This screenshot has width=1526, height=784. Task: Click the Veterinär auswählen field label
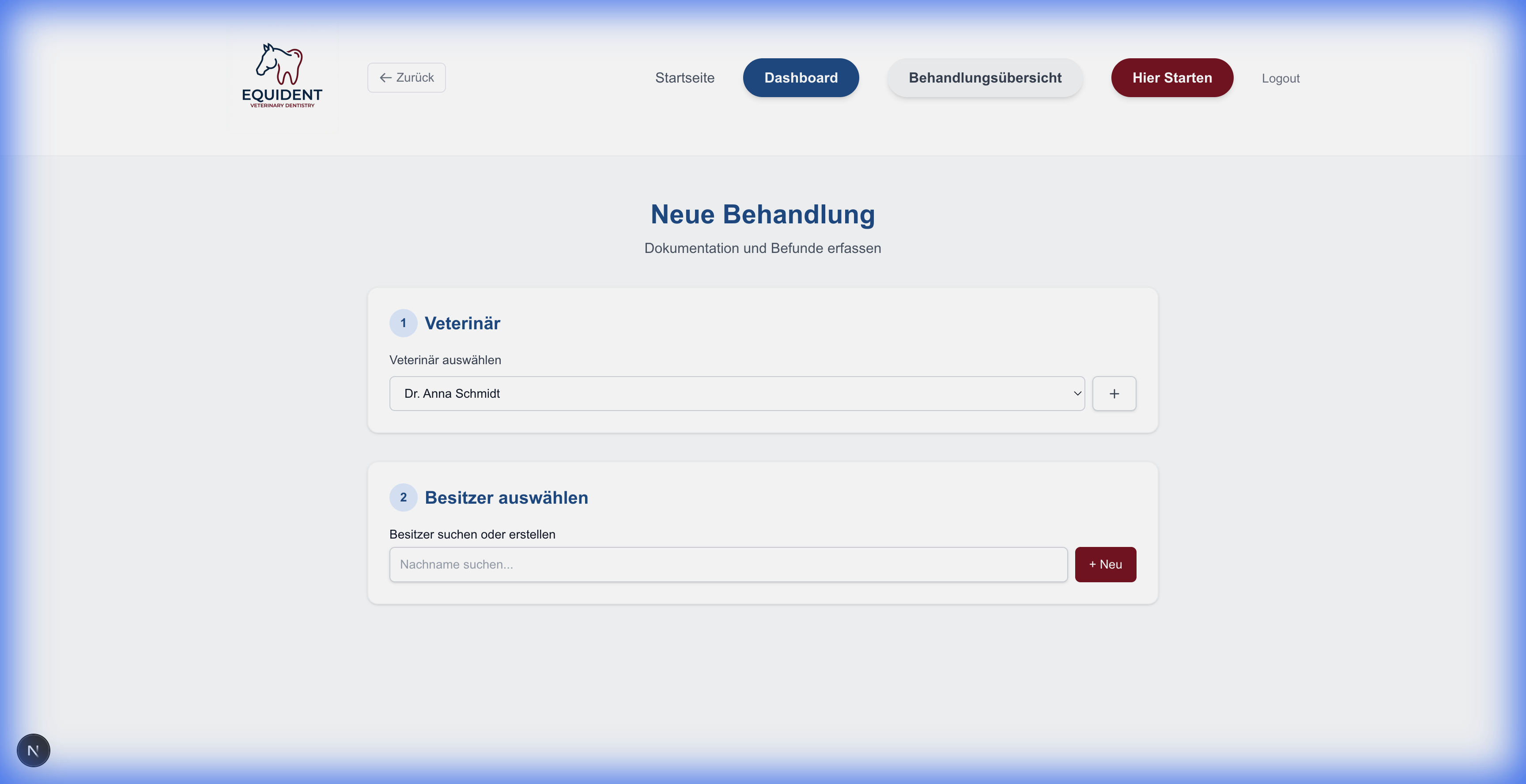tap(445, 360)
